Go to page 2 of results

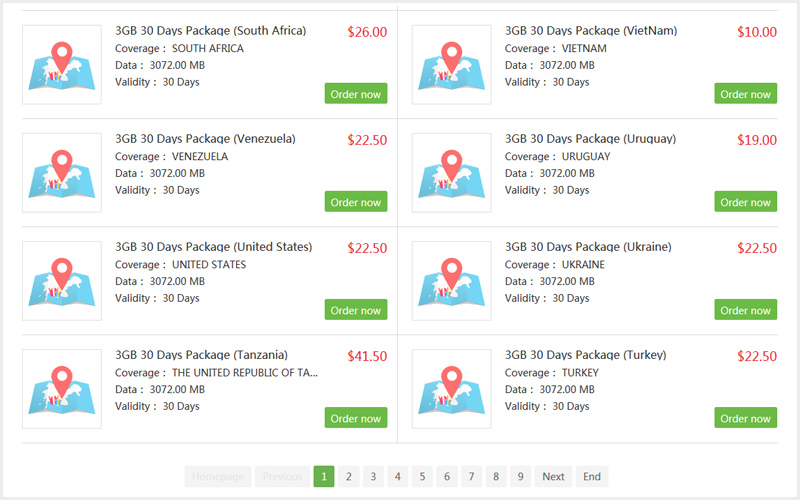348,477
